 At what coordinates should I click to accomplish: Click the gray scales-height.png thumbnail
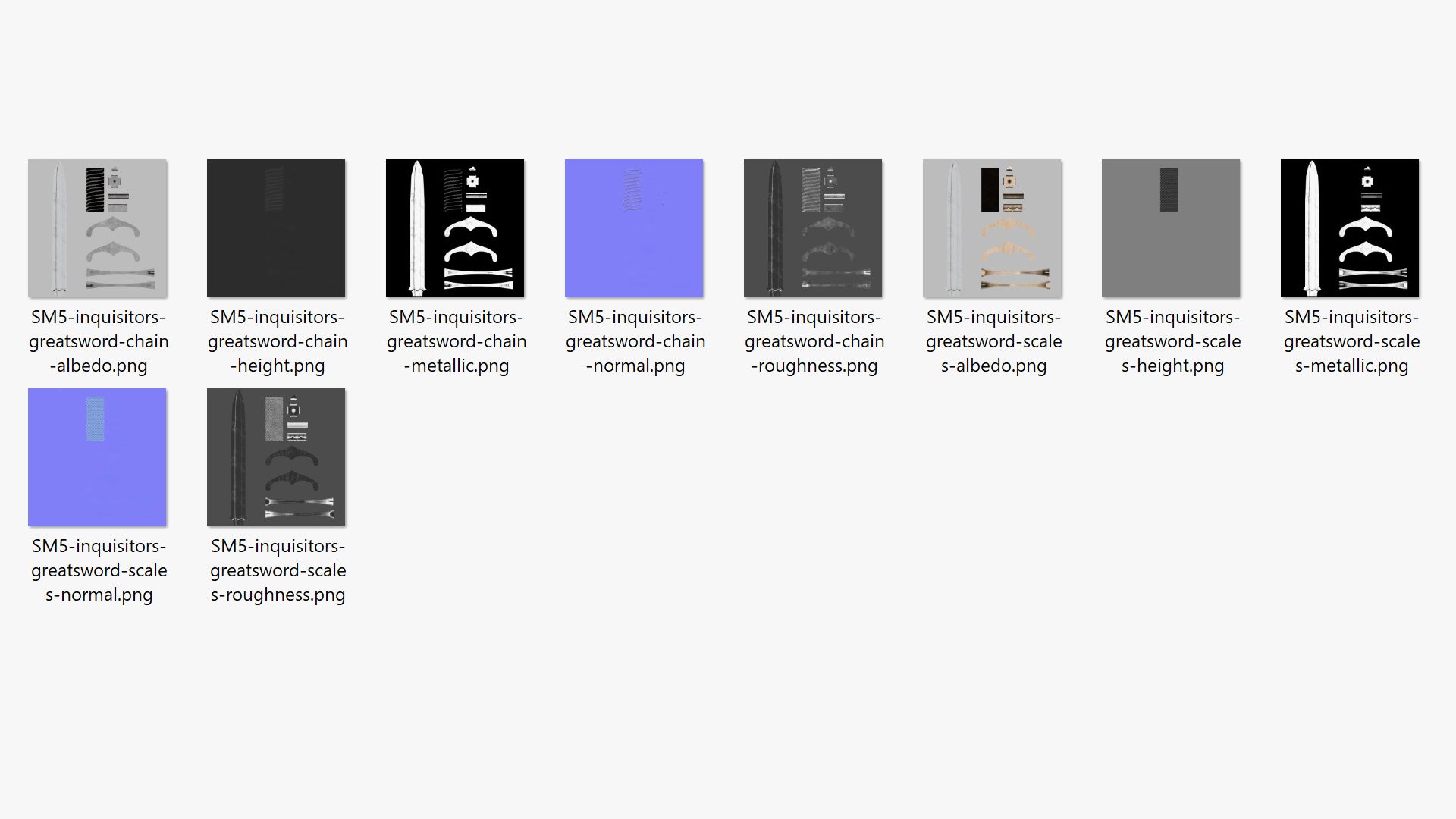pyautogui.click(x=1171, y=228)
